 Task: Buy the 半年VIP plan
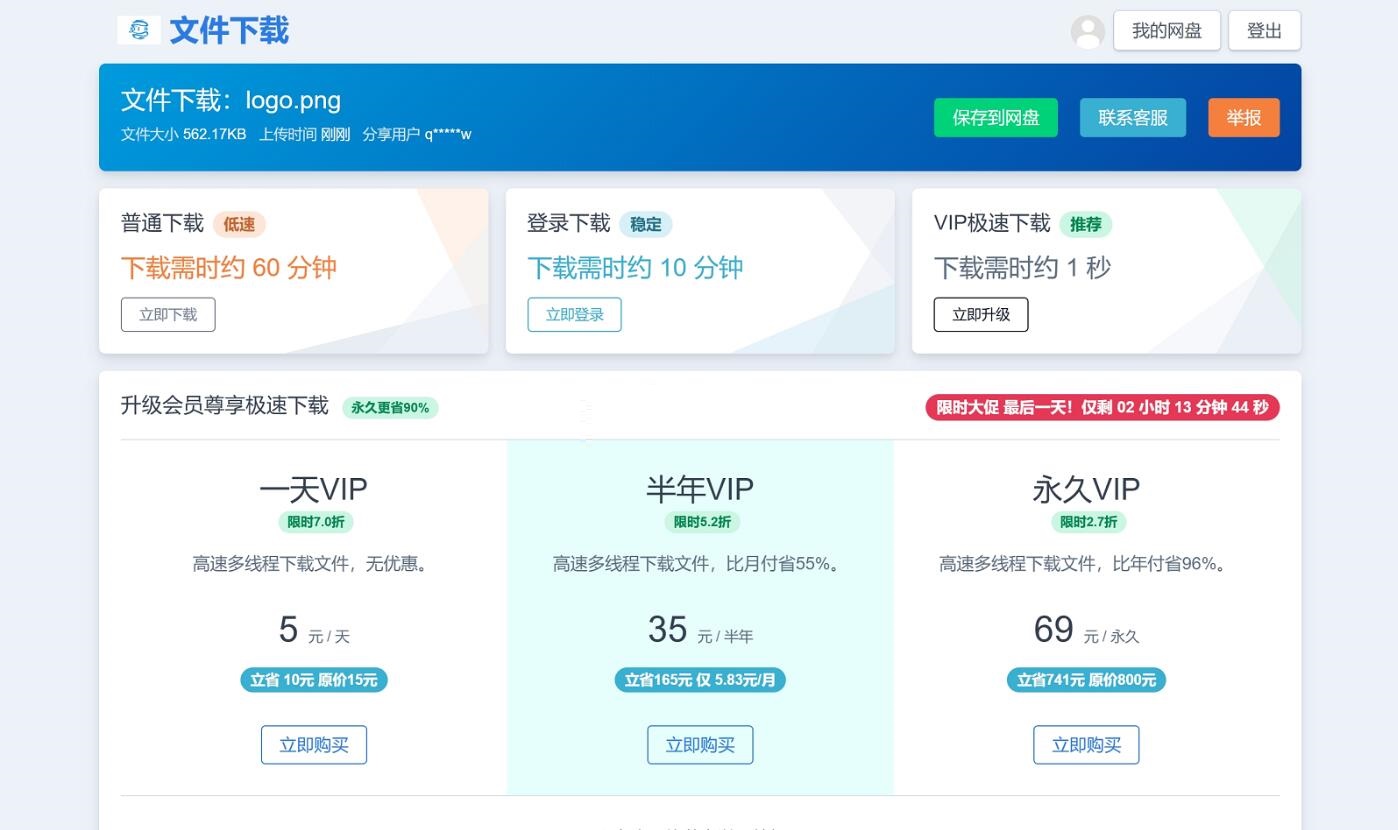pos(700,745)
